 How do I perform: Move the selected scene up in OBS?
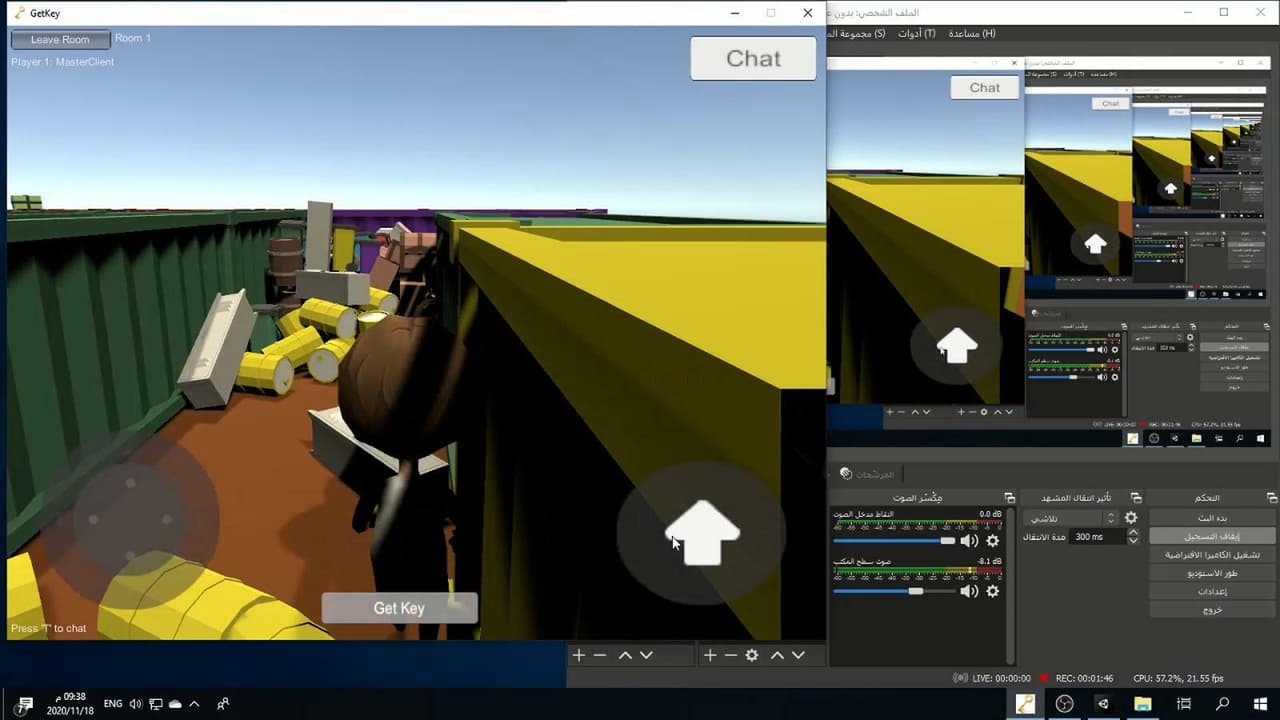(625, 655)
